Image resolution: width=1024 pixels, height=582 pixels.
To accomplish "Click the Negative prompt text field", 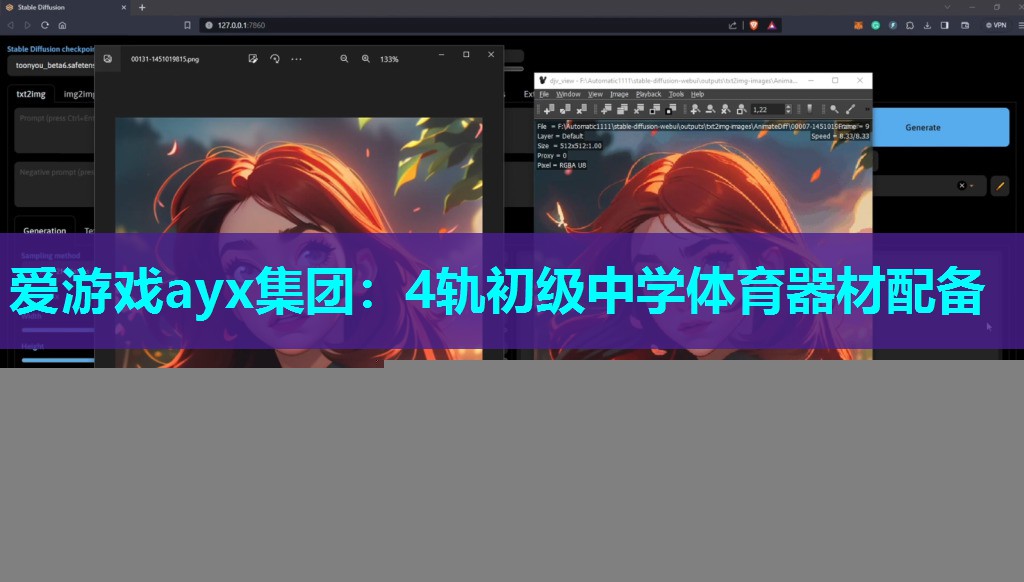I will [x=55, y=184].
